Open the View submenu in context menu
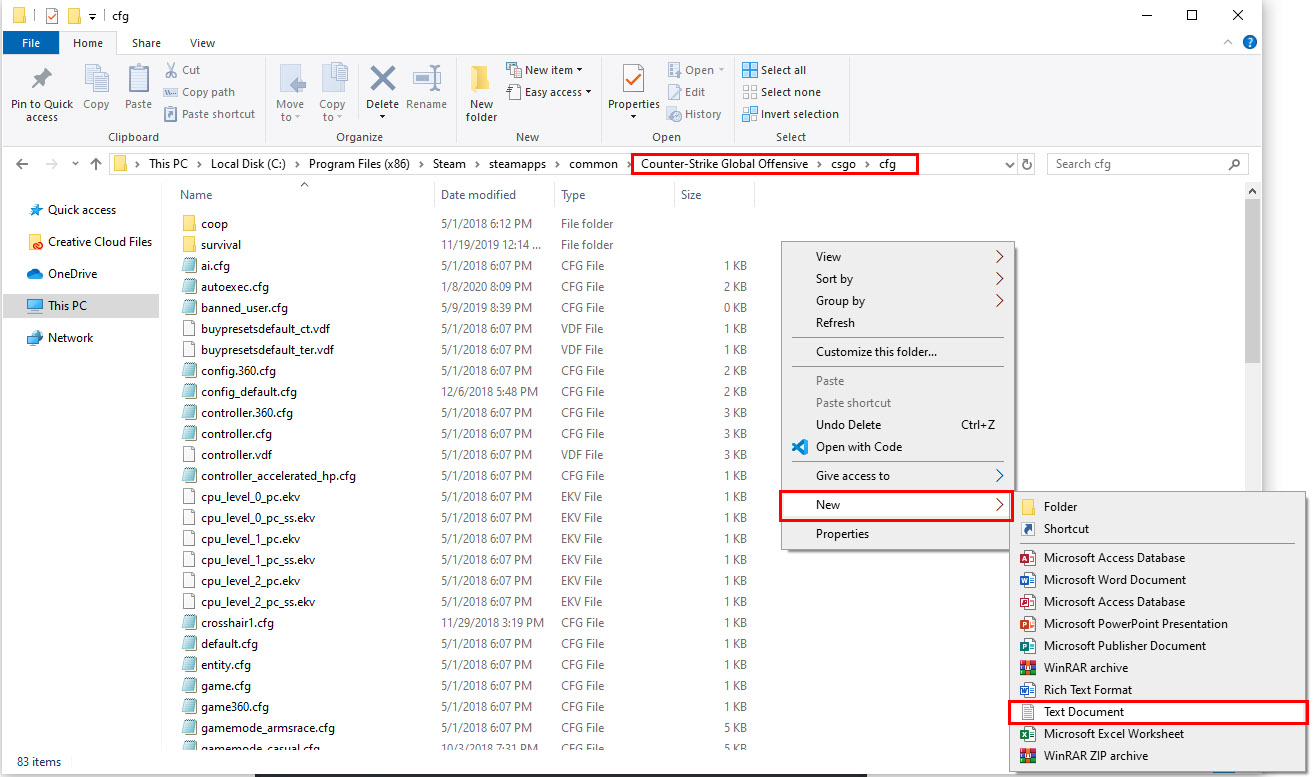The image size is (1313, 777). 899,257
